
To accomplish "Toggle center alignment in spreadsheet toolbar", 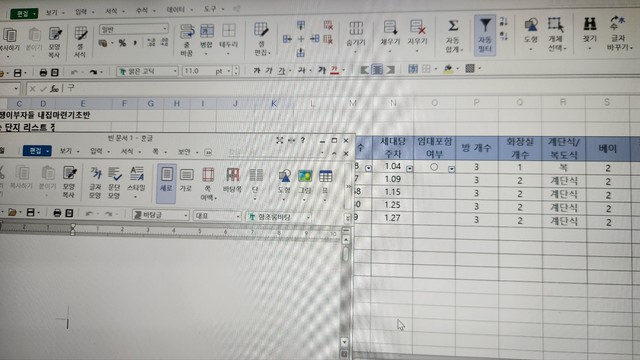I will [378, 70].
